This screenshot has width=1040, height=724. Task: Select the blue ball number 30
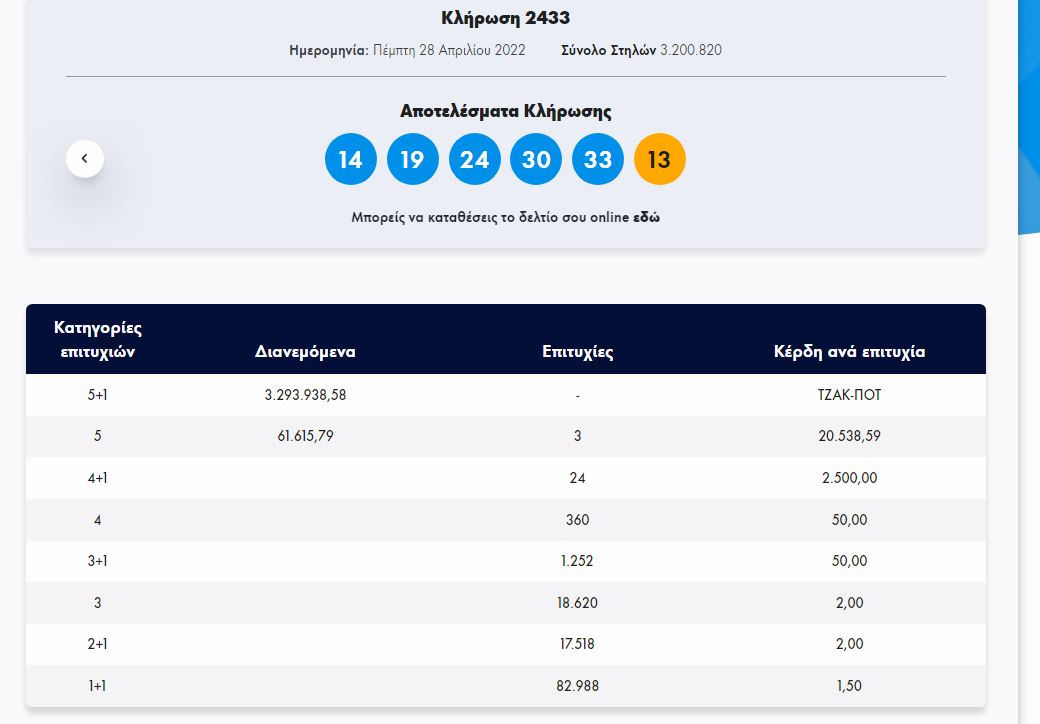coord(536,159)
